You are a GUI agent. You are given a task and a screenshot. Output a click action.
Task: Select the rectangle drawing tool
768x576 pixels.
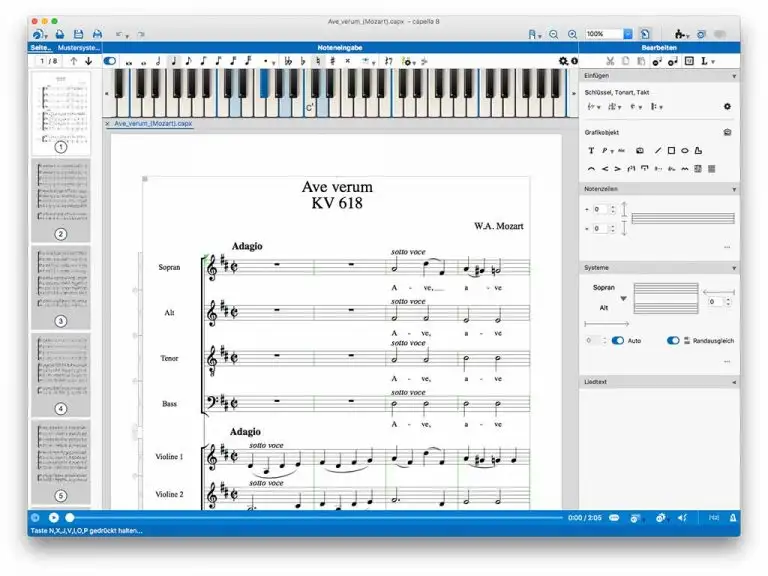[672, 150]
